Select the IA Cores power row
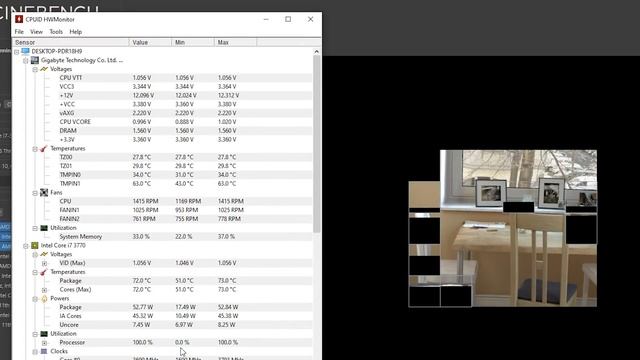Screen dimensions: 640x360 [162, 316]
